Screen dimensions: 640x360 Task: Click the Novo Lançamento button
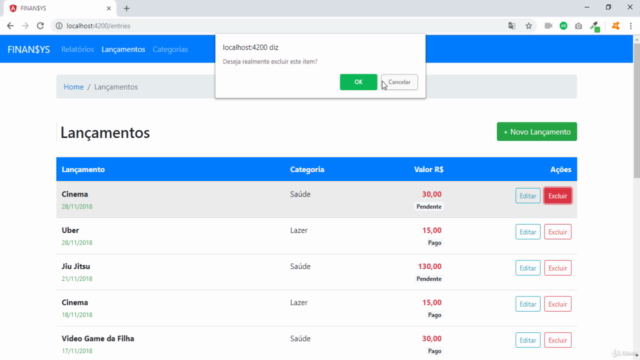coord(537,132)
